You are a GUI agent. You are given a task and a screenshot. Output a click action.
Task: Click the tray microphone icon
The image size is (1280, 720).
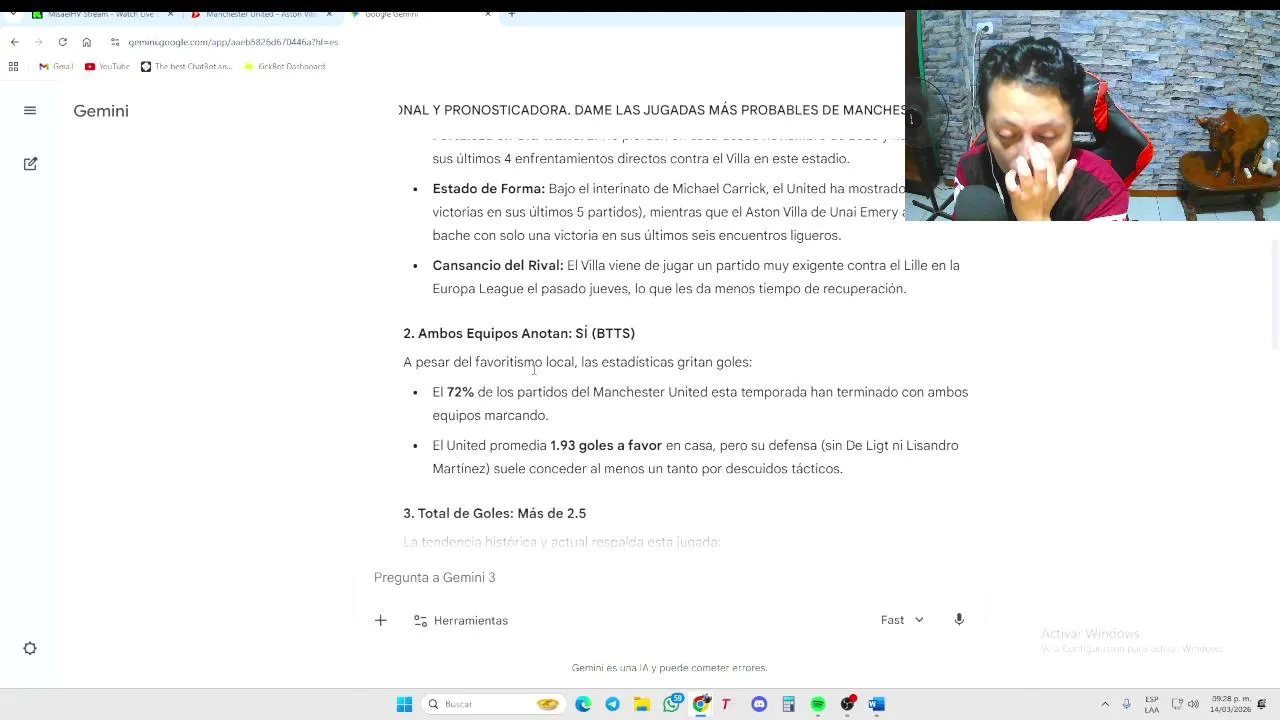(1127, 704)
